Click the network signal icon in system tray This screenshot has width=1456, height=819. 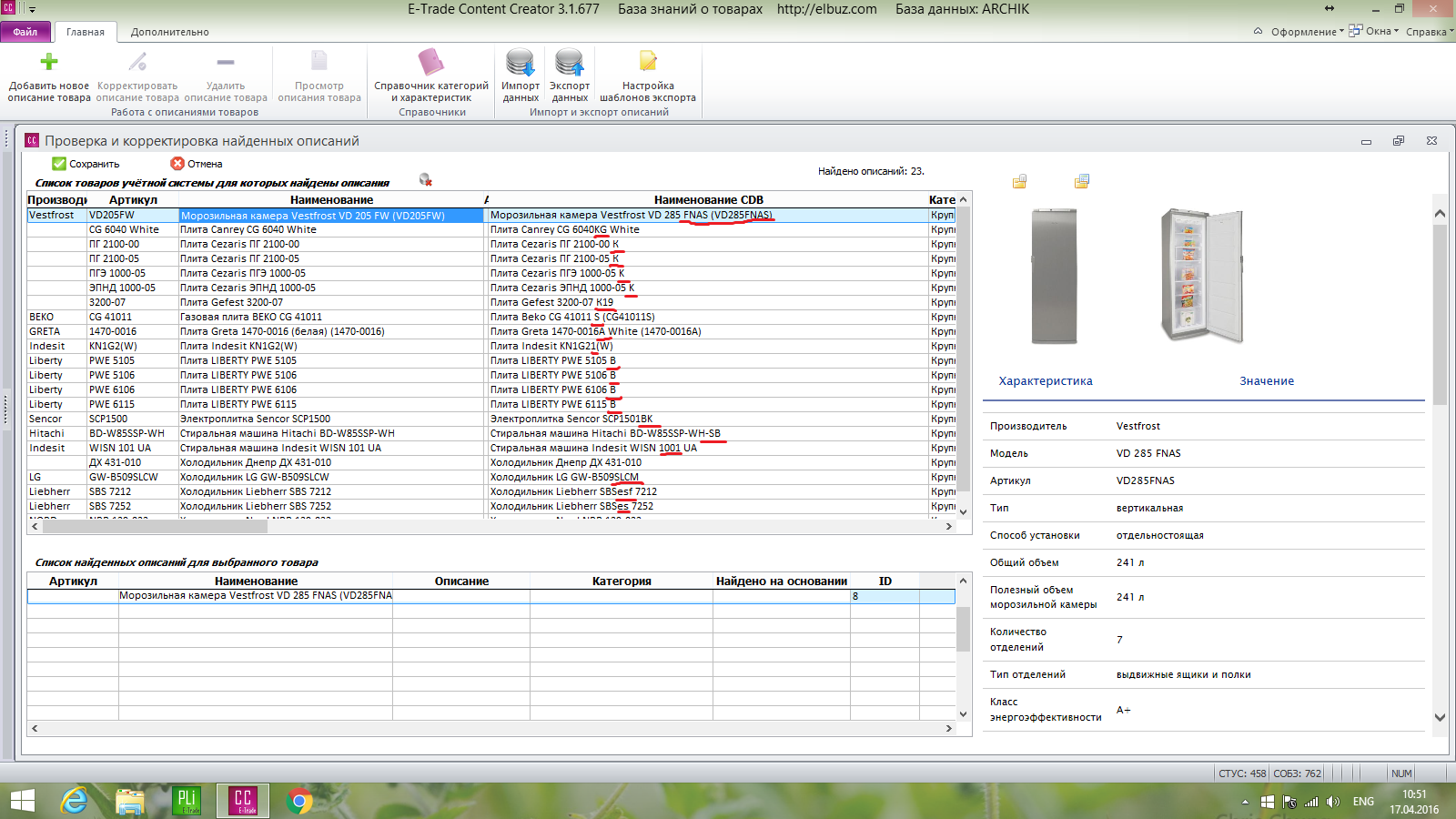click(1311, 802)
